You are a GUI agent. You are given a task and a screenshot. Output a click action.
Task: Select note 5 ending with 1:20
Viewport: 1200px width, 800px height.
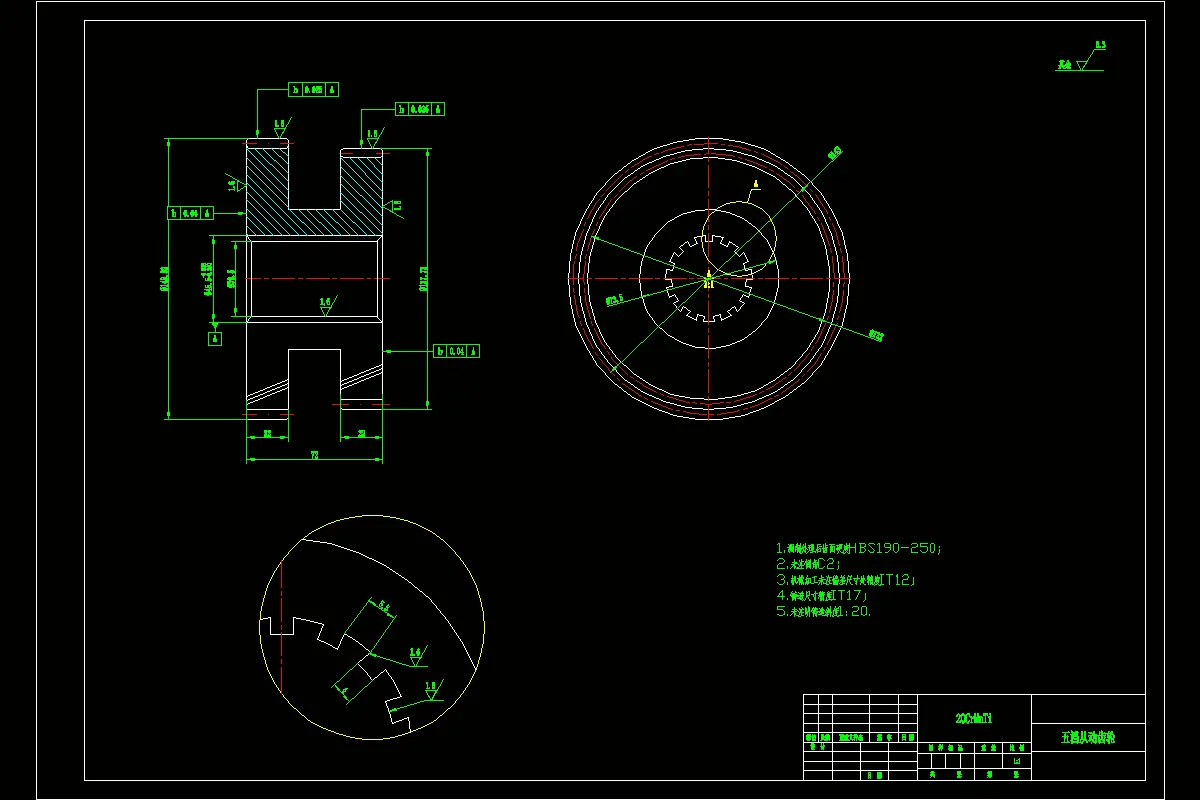pos(824,612)
